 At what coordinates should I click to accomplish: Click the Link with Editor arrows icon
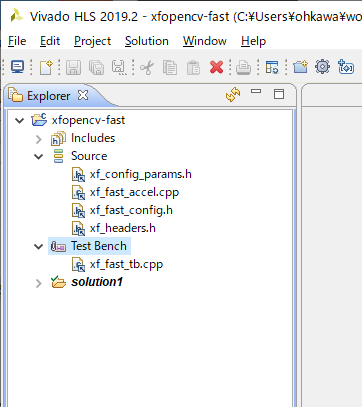[x=233, y=94]
